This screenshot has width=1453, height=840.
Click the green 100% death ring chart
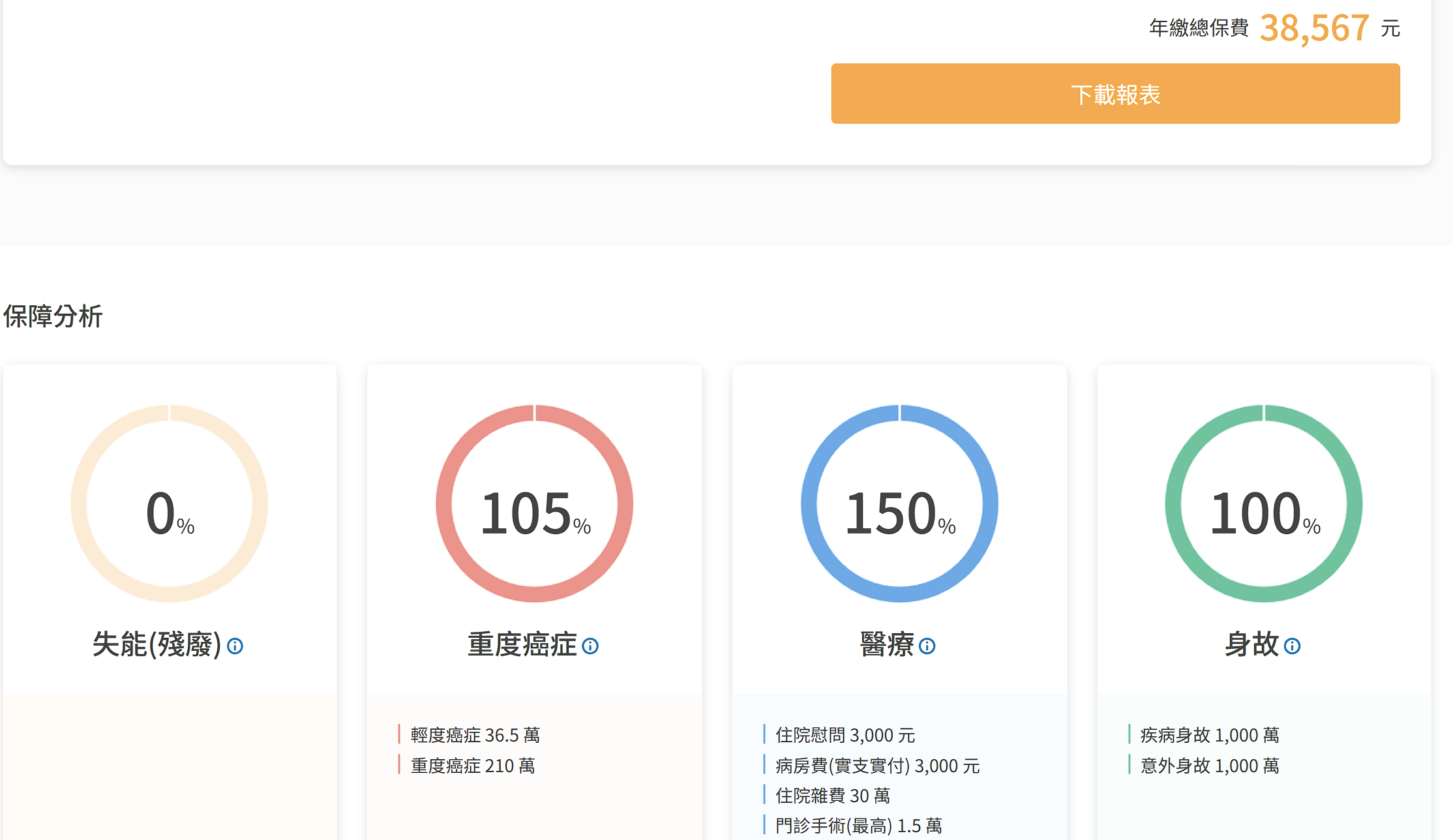tap(1264, 503)
